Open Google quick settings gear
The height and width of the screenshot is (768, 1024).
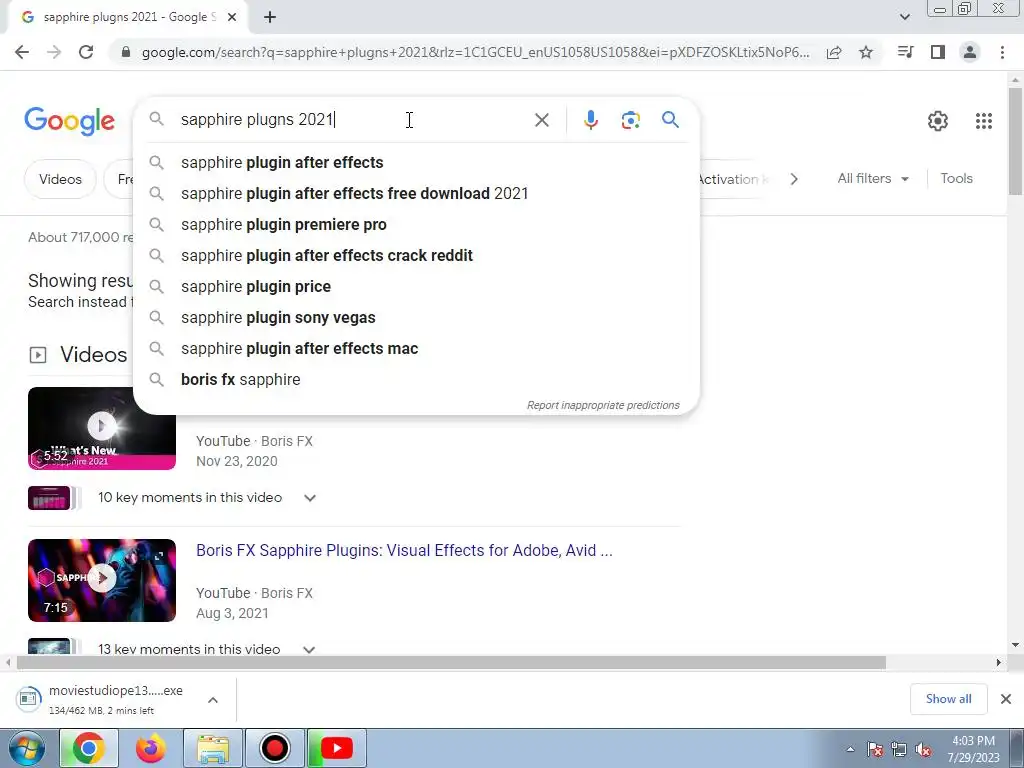(938, 121)
